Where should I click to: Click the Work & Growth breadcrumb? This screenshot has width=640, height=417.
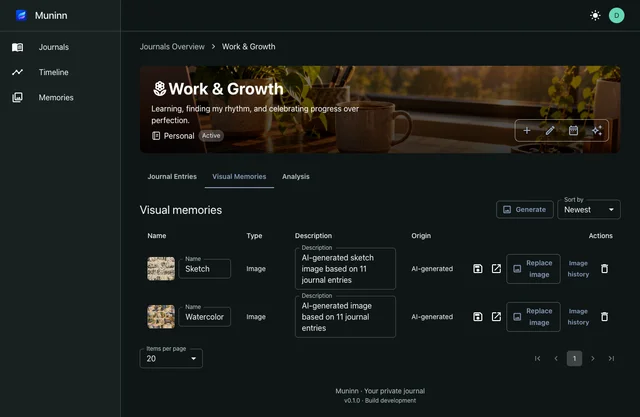tap(249, 47)
